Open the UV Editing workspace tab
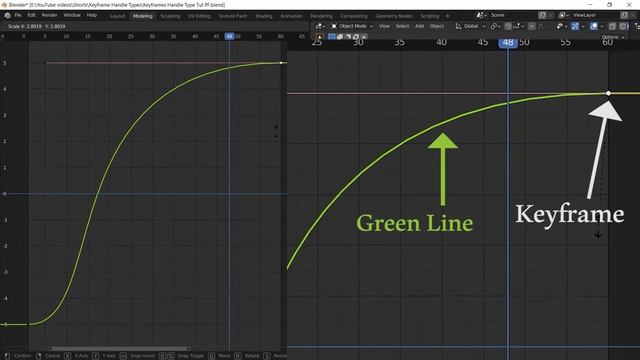 [199, 16]
